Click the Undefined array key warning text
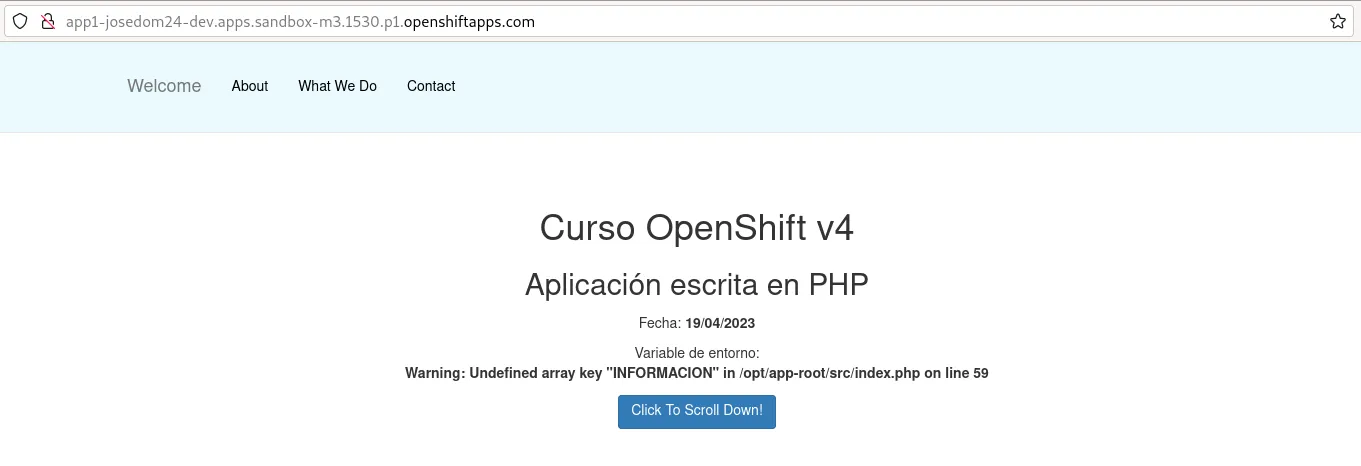The width and height of the screenshot is (1361, 466). (697, 373)
